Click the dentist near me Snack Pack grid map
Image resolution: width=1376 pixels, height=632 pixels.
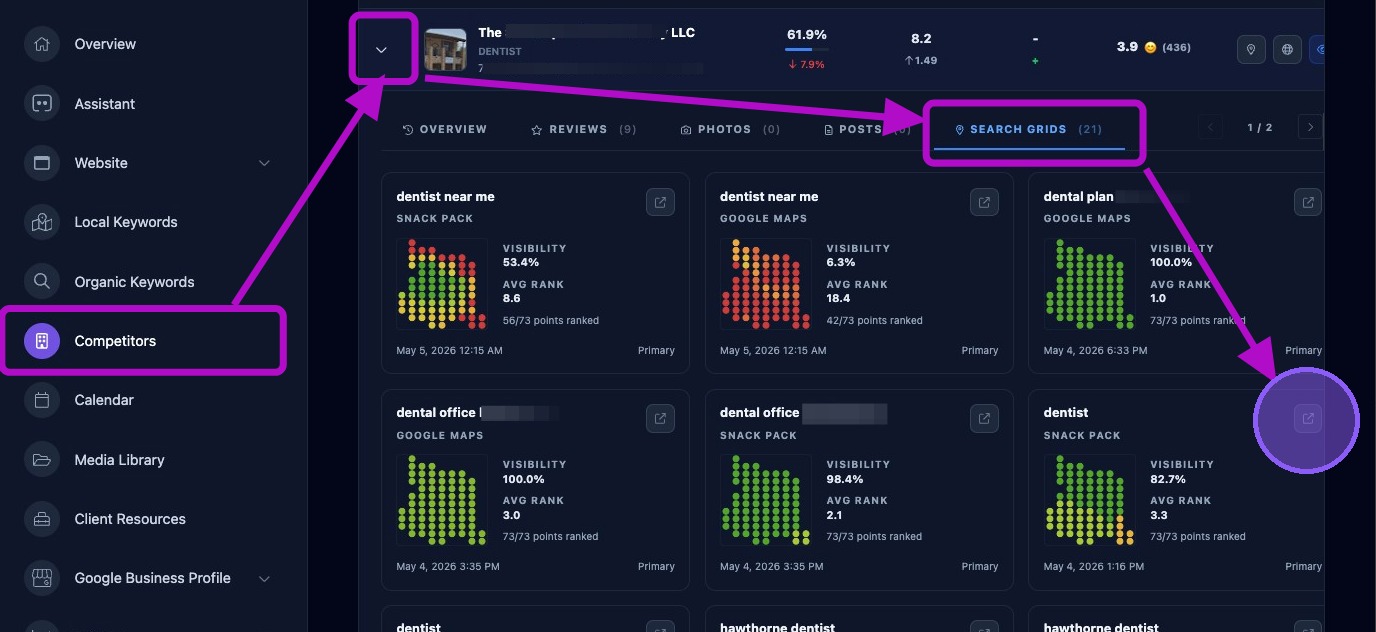tap(443, 283)
